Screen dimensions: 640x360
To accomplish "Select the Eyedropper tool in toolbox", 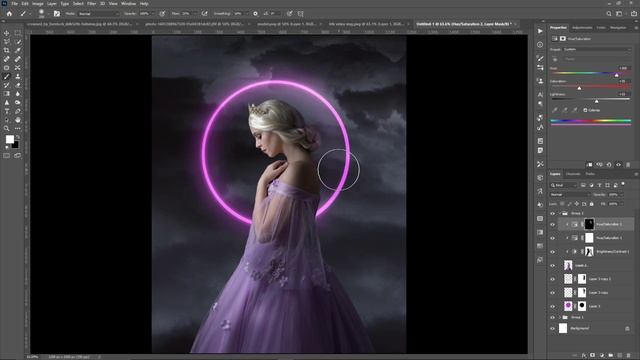I will pos(18,50).
